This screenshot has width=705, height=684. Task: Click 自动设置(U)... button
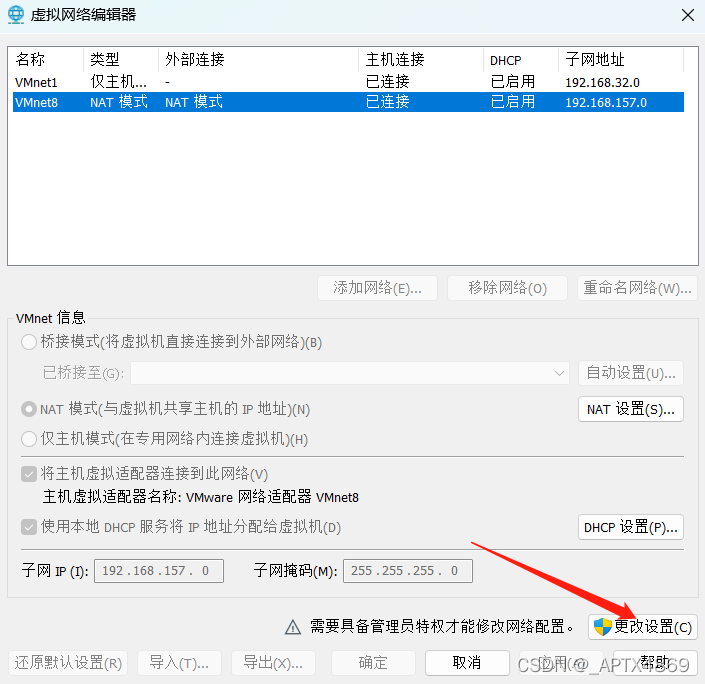(631, 373)
